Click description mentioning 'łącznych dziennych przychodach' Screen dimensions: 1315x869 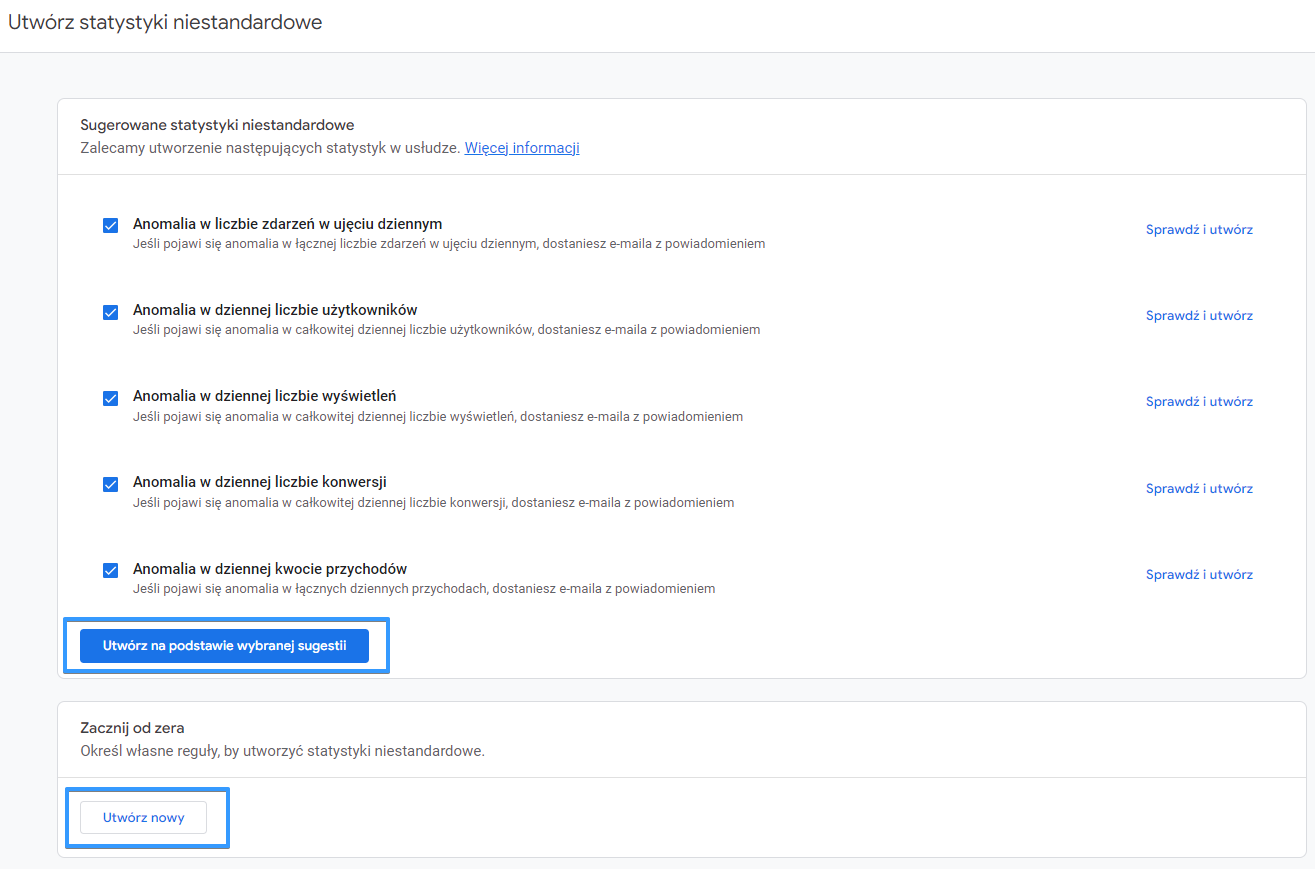424,589
